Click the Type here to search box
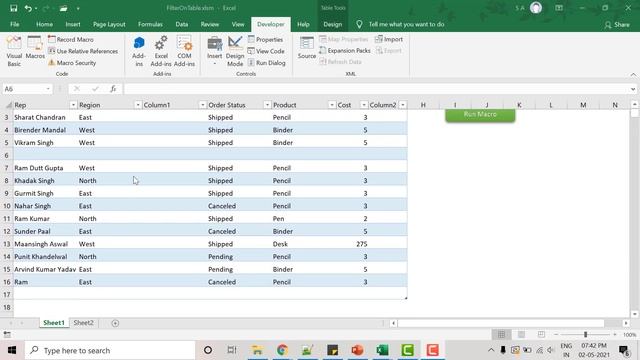Viewport: 640px width, 360px height. pyautogui.click(x=110, y=350)
